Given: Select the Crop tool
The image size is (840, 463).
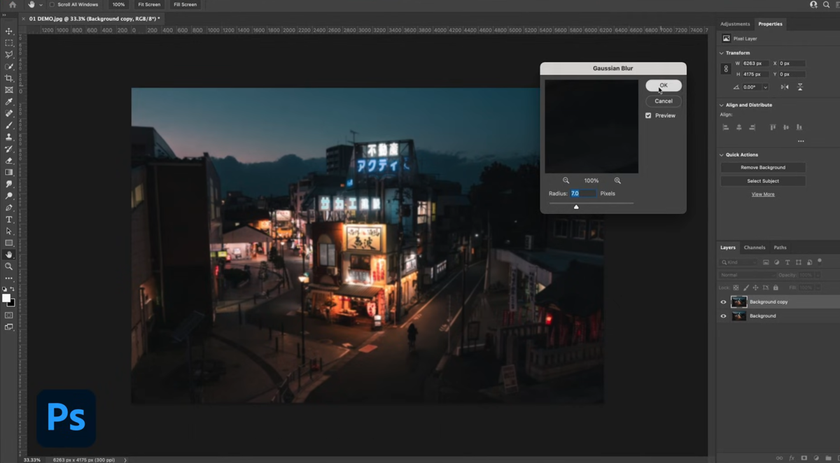Looking at the screenshot, I should (x=9, y=78).
